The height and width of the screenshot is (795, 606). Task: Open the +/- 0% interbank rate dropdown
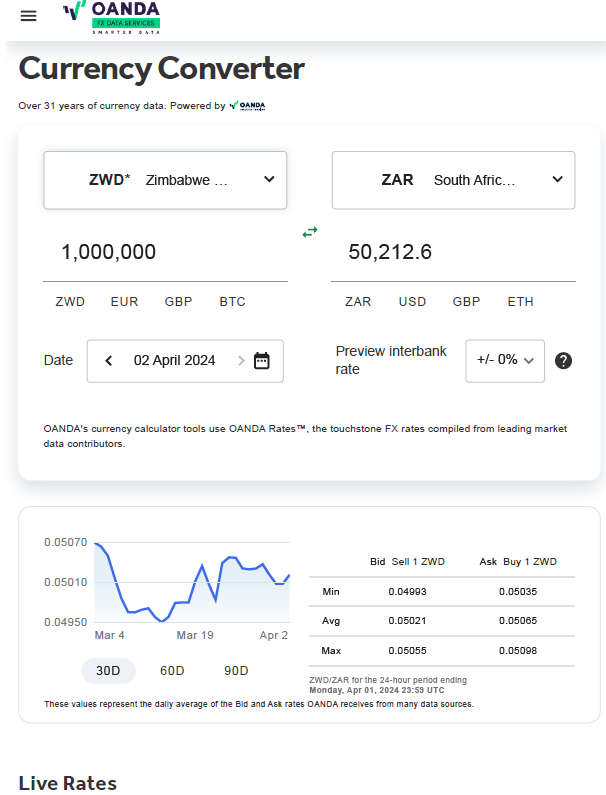[505, 360]
